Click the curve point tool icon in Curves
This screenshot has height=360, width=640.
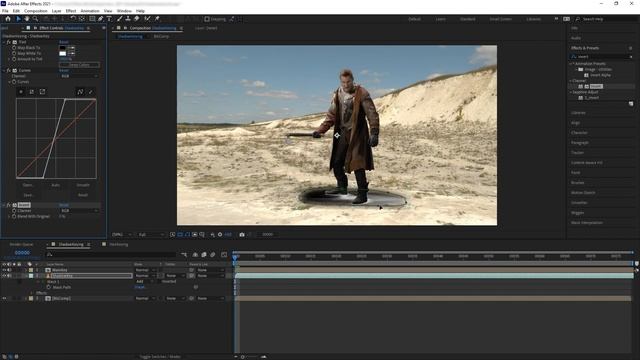click(x=80, y=92)
